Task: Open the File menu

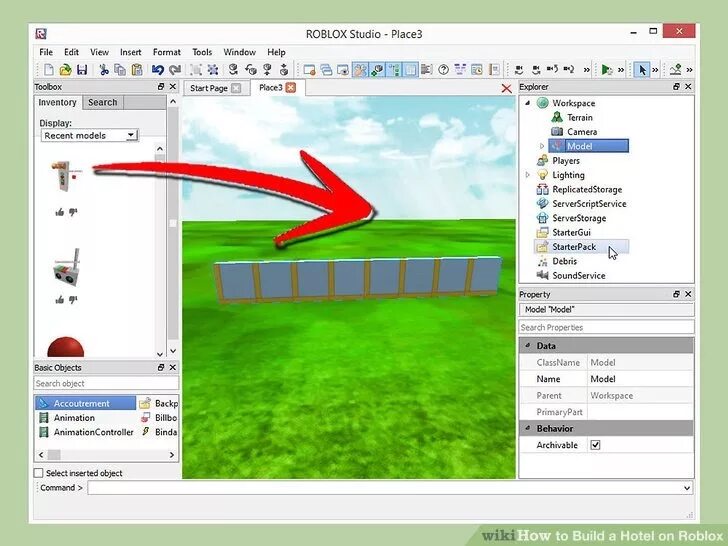Action: pos(46,52)
